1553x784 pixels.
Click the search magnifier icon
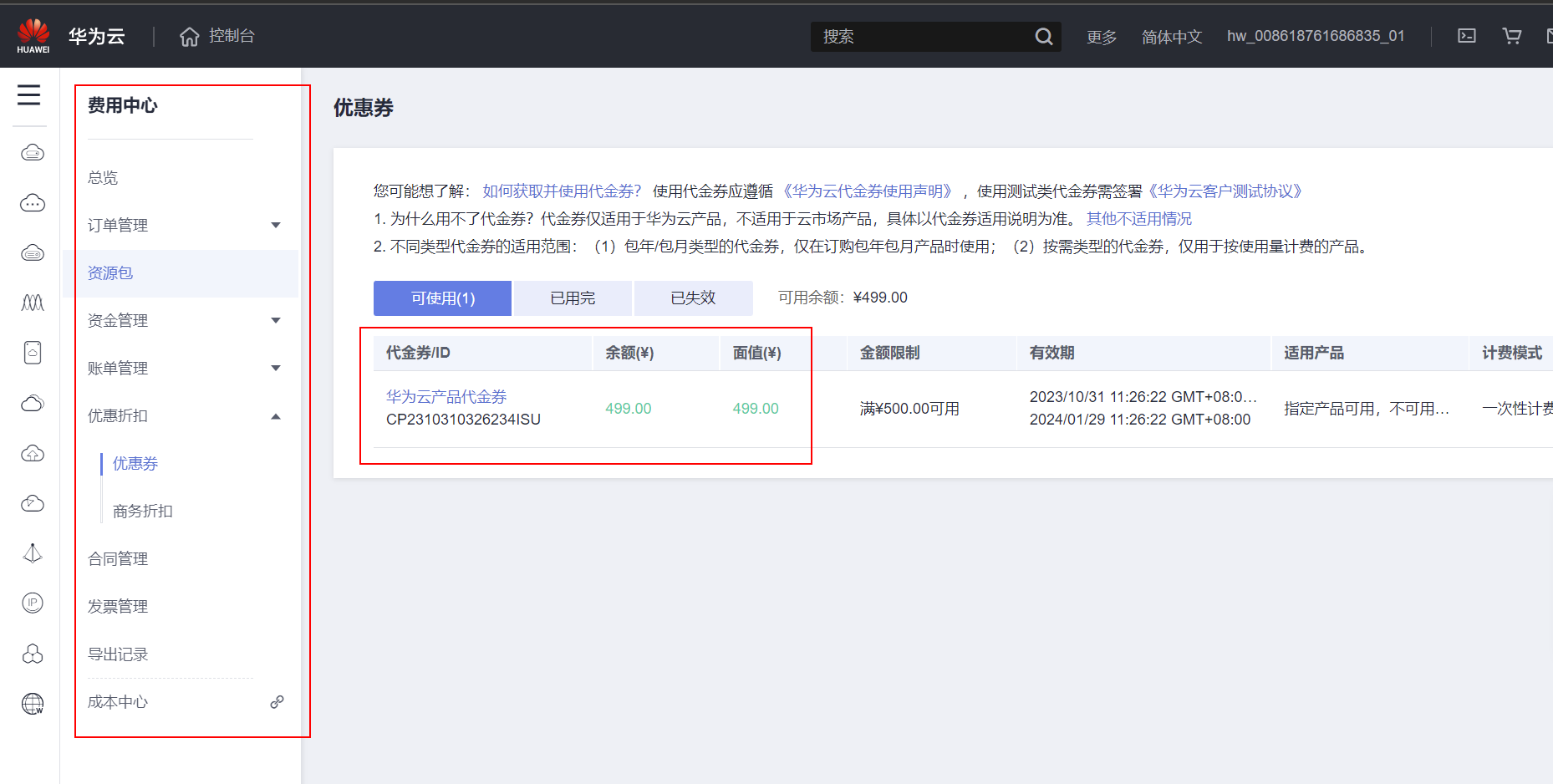click(1044, 37)
